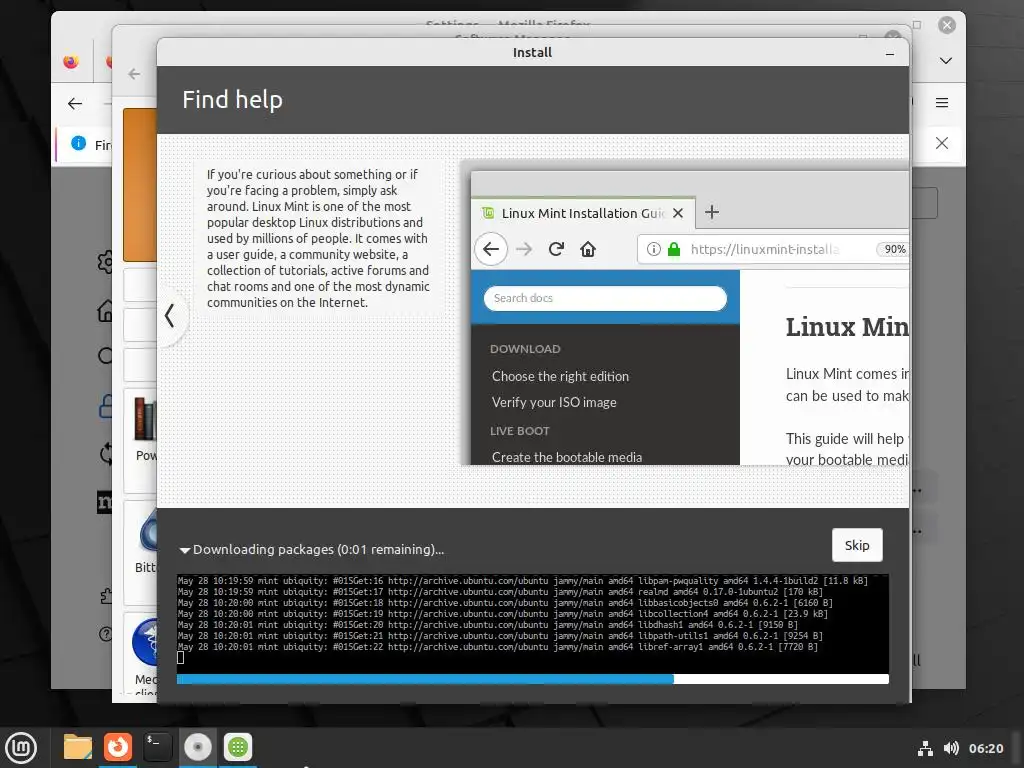Click the green padlock icon in slideshow

pyautogui.click(x=674, y=249)
